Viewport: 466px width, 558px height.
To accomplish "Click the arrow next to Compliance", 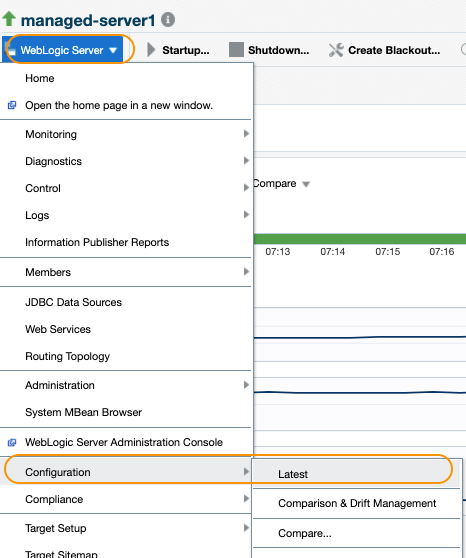I will point(246,499).
